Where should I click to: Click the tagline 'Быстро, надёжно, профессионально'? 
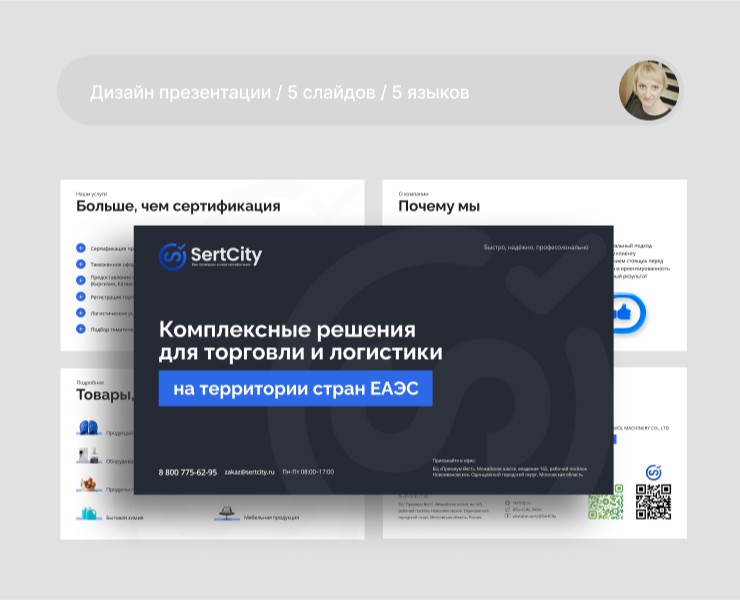[x=536, y=247]
